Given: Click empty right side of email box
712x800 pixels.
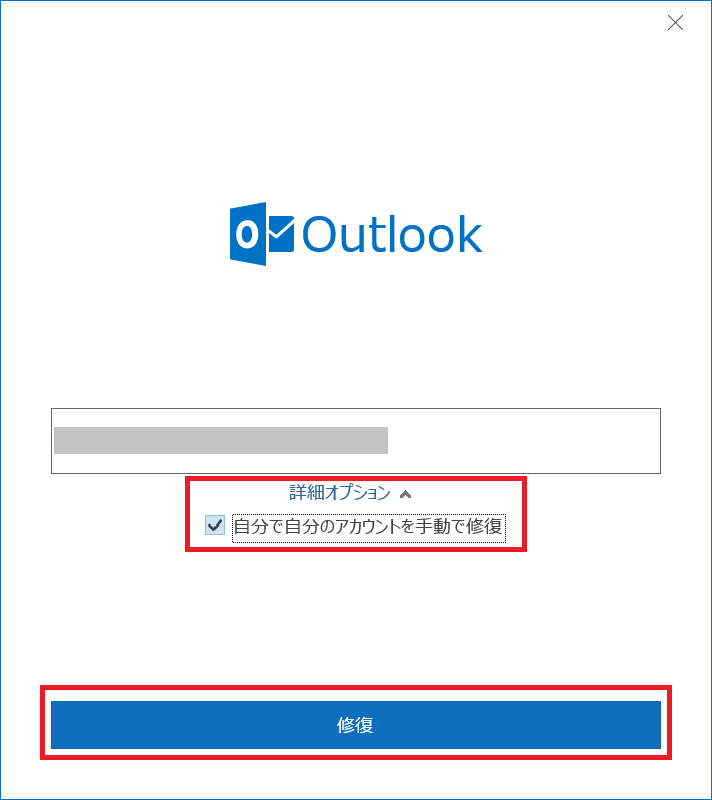Looking at the screenshot, I should point(524,441).
